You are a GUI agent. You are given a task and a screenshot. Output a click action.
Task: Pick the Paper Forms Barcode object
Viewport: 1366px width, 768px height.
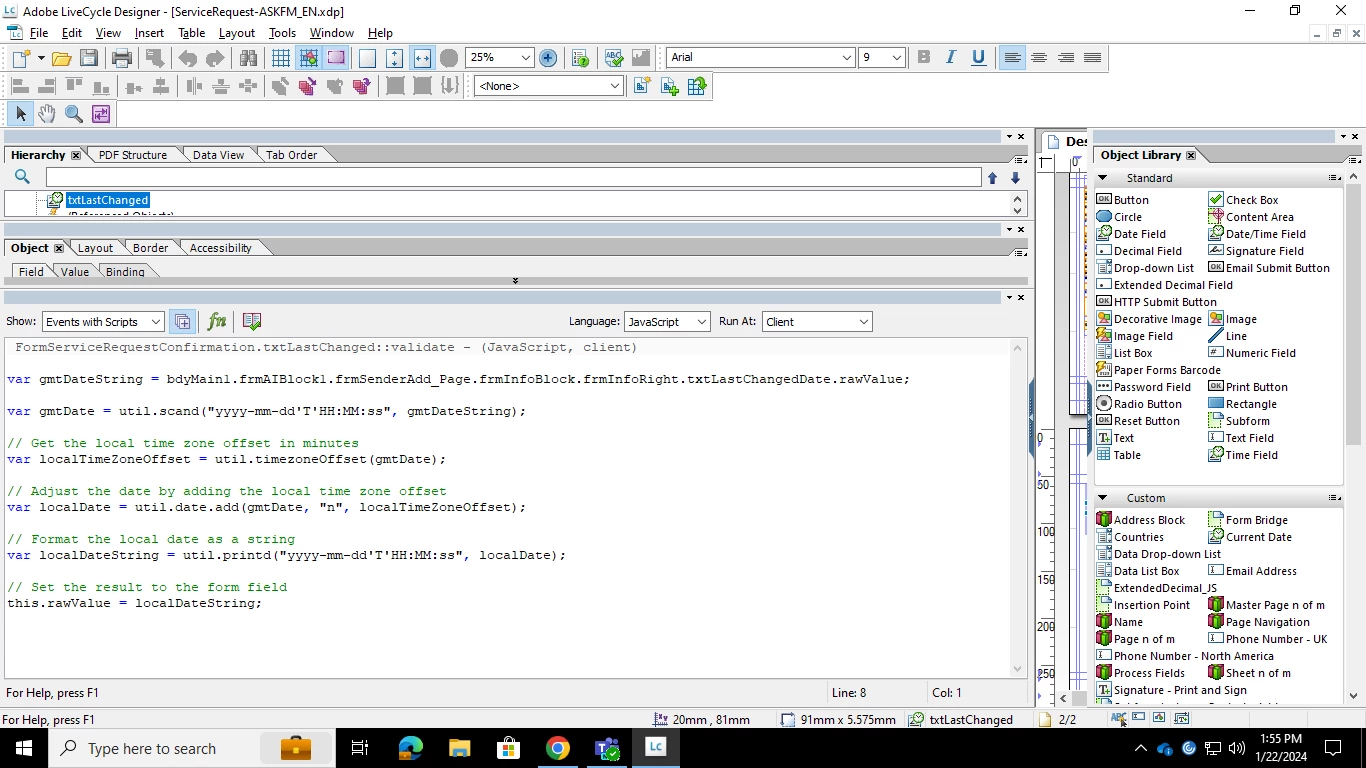coord(1158,370)
